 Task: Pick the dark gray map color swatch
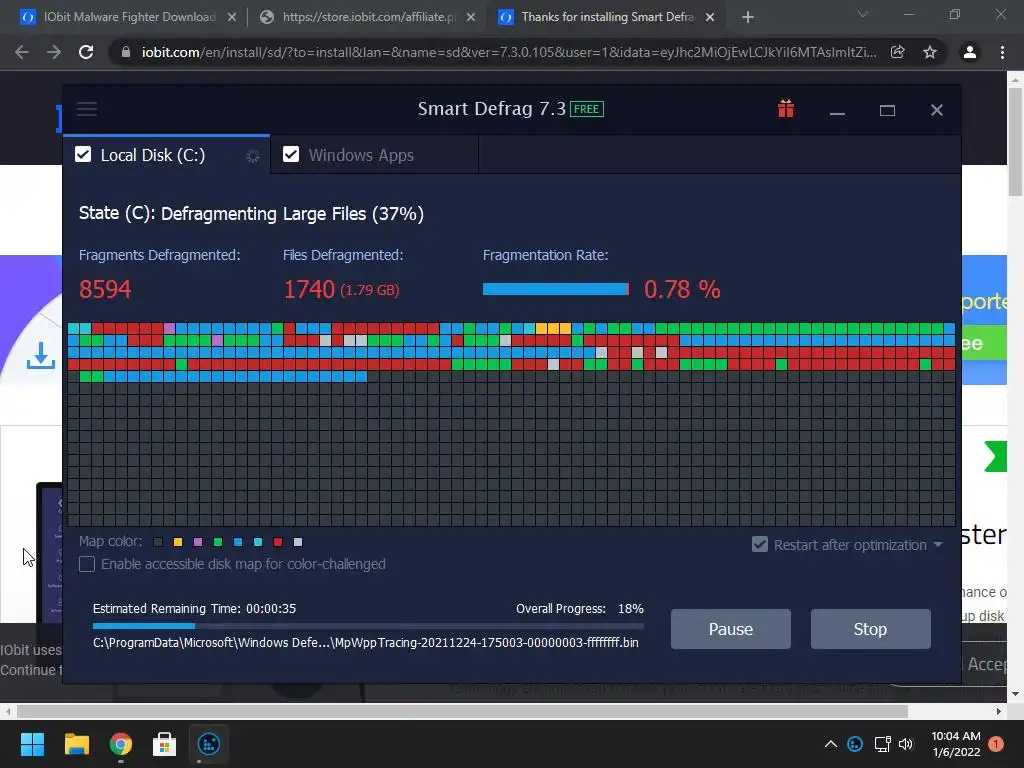(158, 542)
